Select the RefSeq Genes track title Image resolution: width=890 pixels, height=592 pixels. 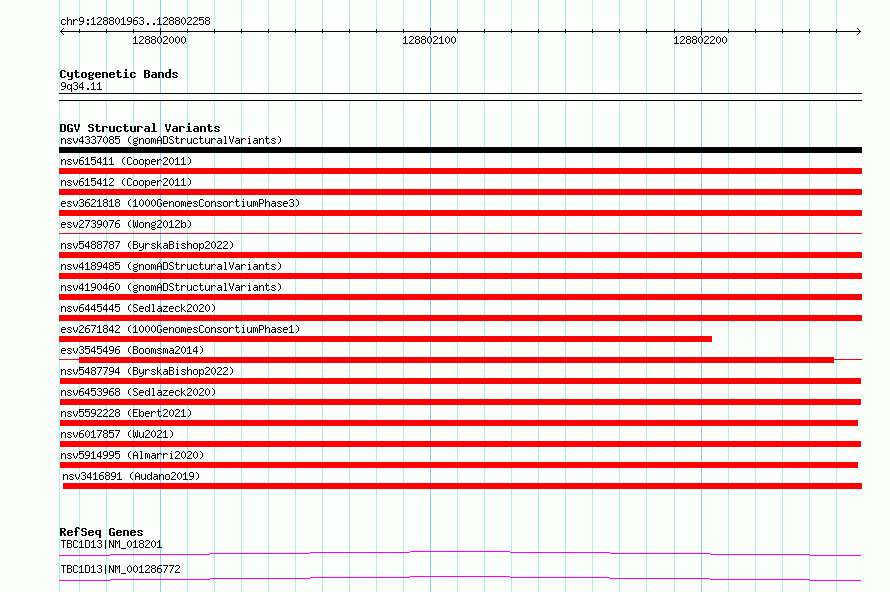pos(101,532)
